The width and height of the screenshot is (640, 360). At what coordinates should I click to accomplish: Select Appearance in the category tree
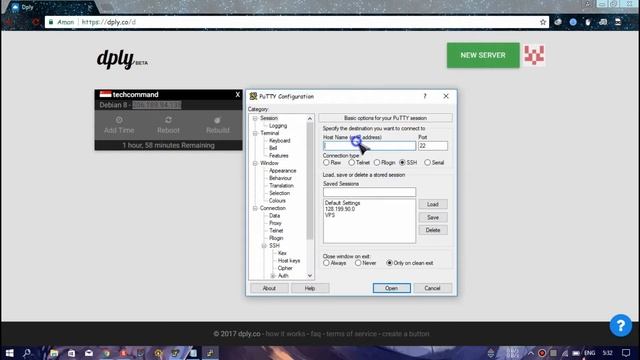click(282, 171)
